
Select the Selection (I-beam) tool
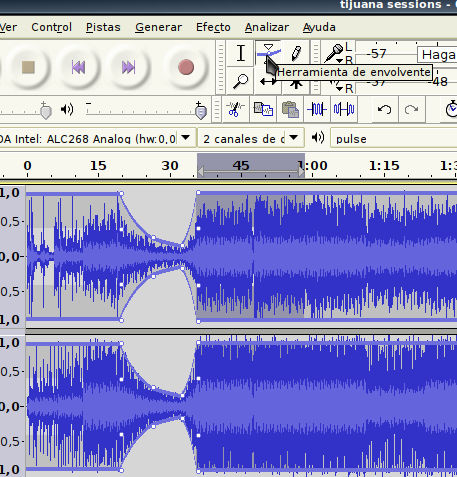coord(241,53)
